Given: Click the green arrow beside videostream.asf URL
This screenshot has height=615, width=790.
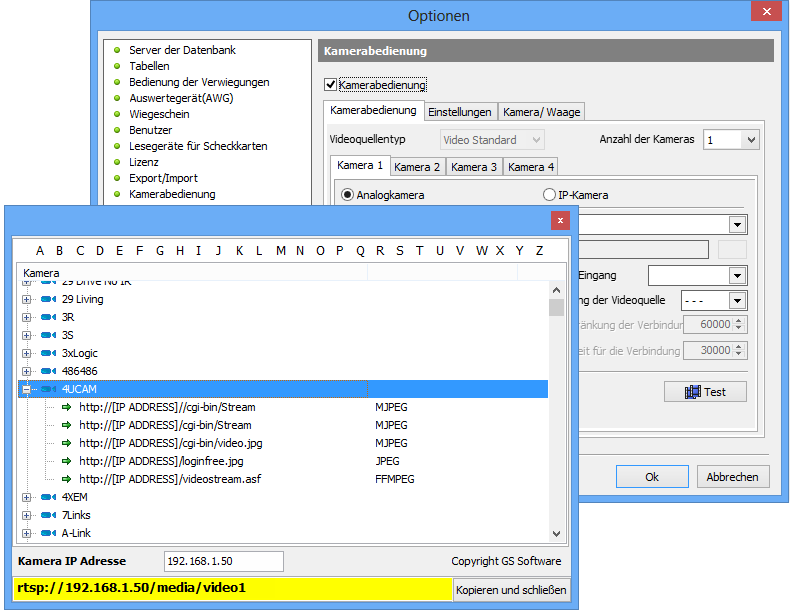Looking at the screenshot, I should click(66, 479).
